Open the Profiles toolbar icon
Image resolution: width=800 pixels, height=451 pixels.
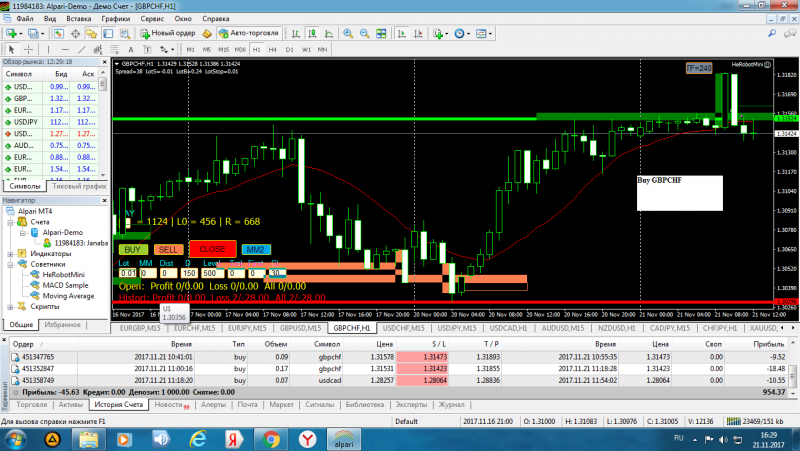click(x=34, y=34)
